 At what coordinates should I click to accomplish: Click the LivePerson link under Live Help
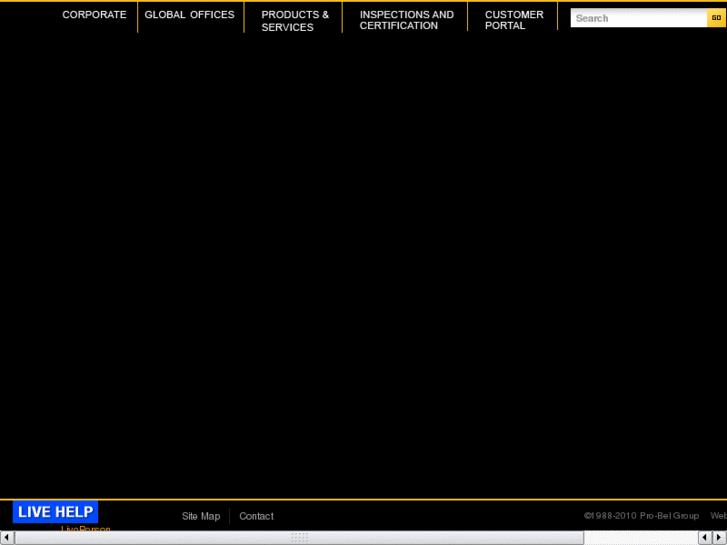(x=86, y=528)
